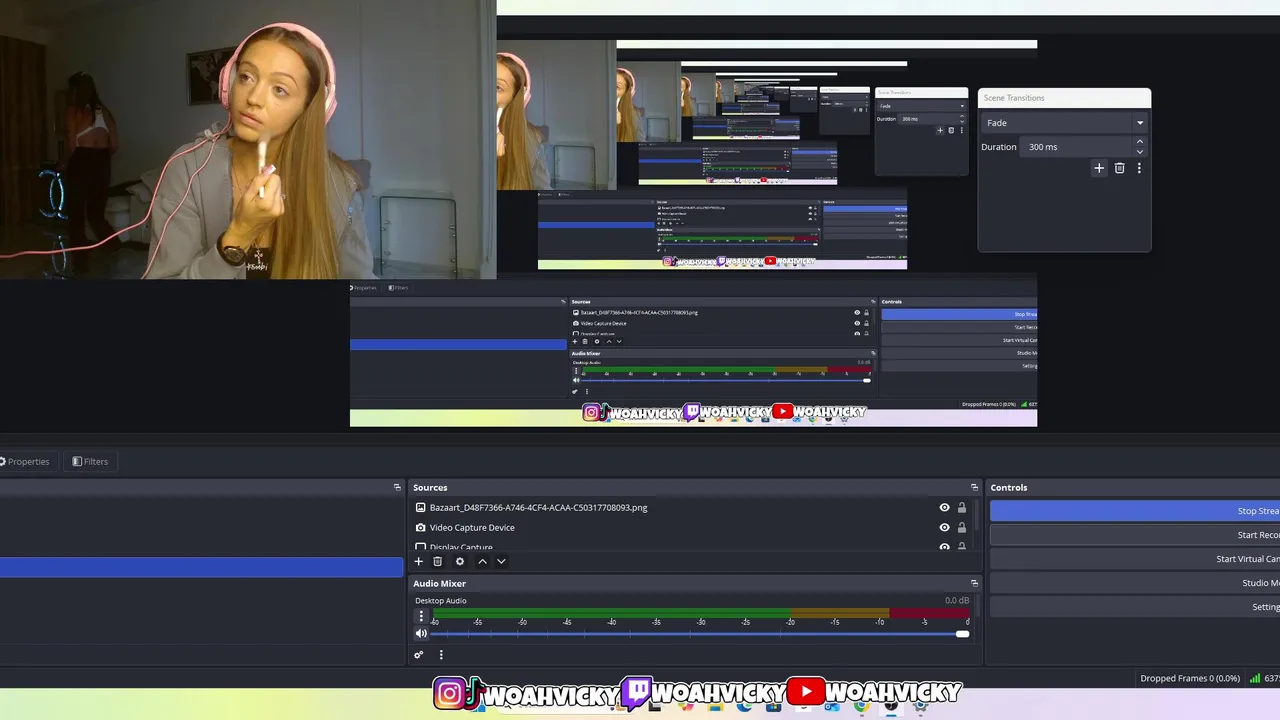Viewport: 1280px width, 720px height.
Task: Click the Controls dock title
Action: pyautogui.click(x=1009, y=487)
